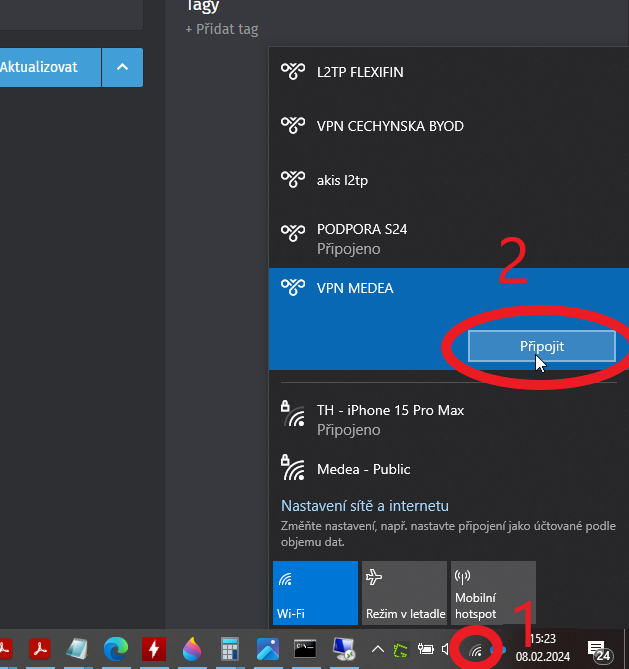Click the VPN icon beside VPN CECHYNSKA BYOD
Image resolution: width=629 pixels, height=669 pixels.
tap(293, 125)
